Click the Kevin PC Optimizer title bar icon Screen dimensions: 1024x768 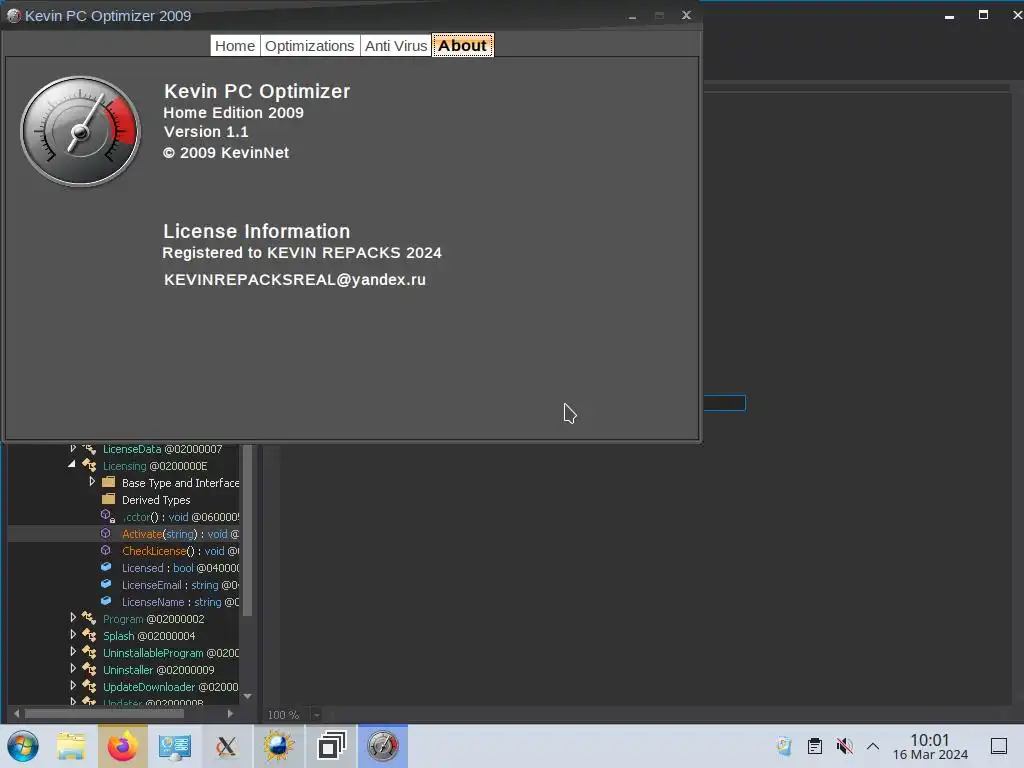point(13,16)
